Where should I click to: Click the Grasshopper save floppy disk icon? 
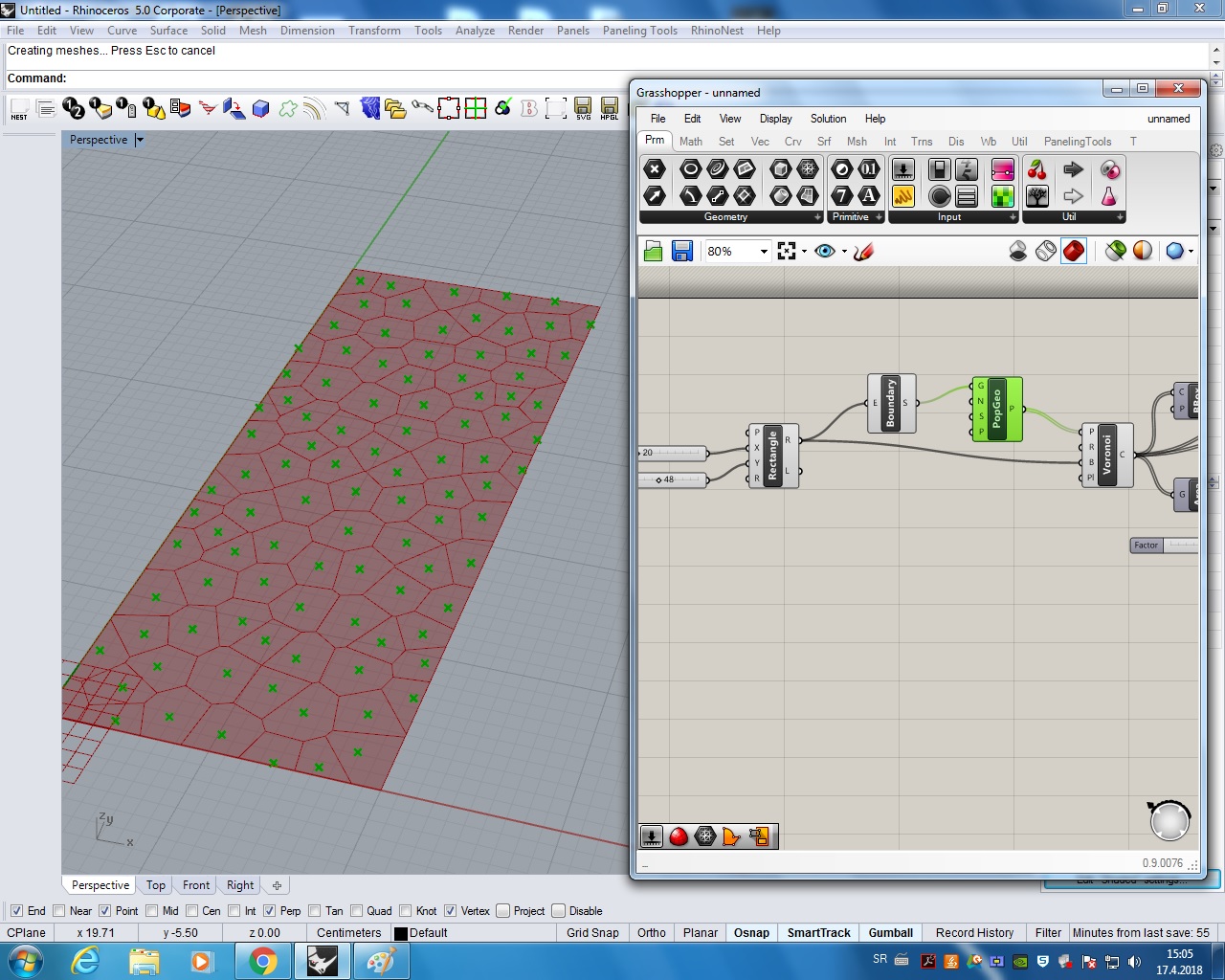(x=682, y=251)
